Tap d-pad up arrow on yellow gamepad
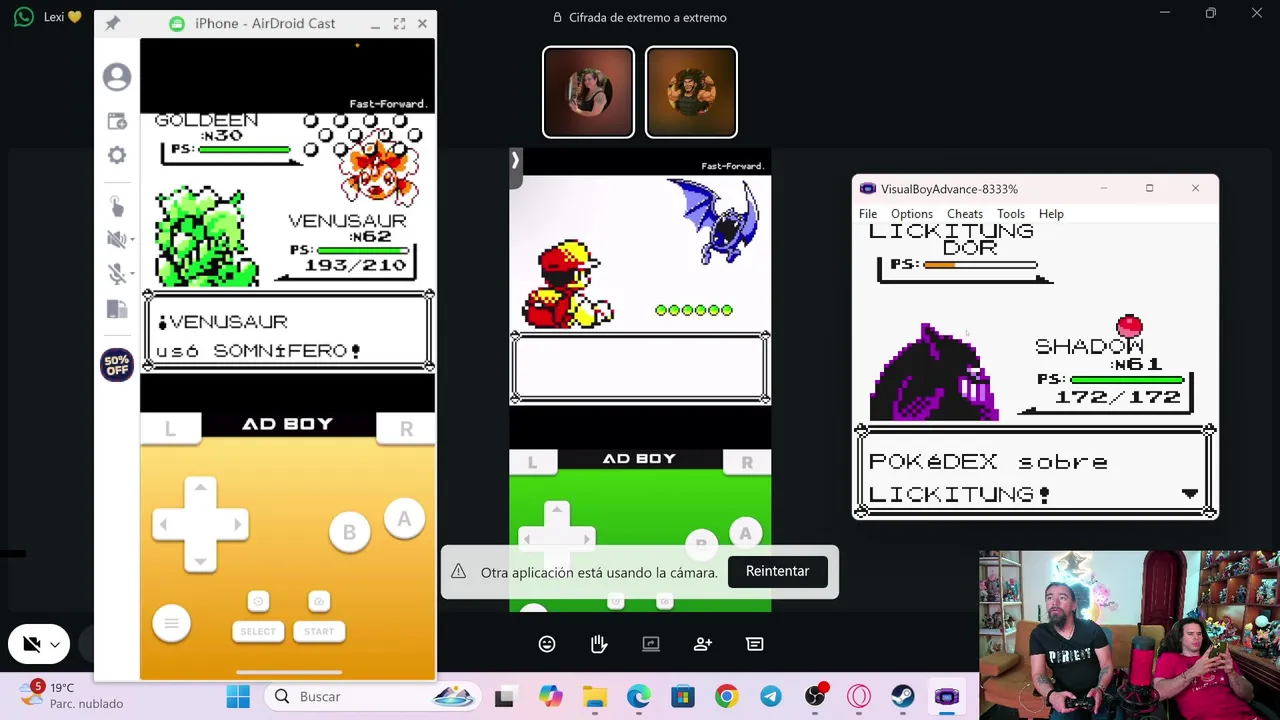Viewport: 1280px width, 720px height. click(x=200, y=488)
